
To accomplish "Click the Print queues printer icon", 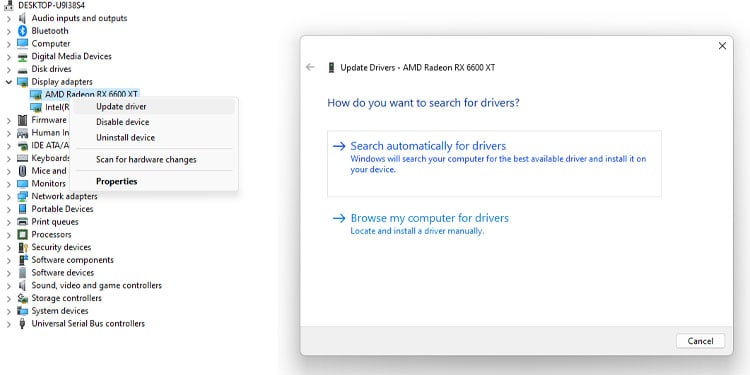I will point(22,222).
